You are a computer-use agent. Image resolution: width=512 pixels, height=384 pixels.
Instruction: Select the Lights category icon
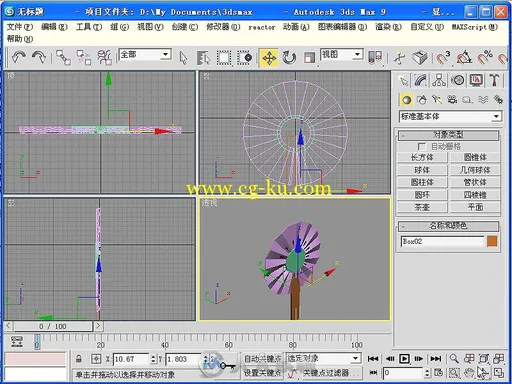(437, 100)
